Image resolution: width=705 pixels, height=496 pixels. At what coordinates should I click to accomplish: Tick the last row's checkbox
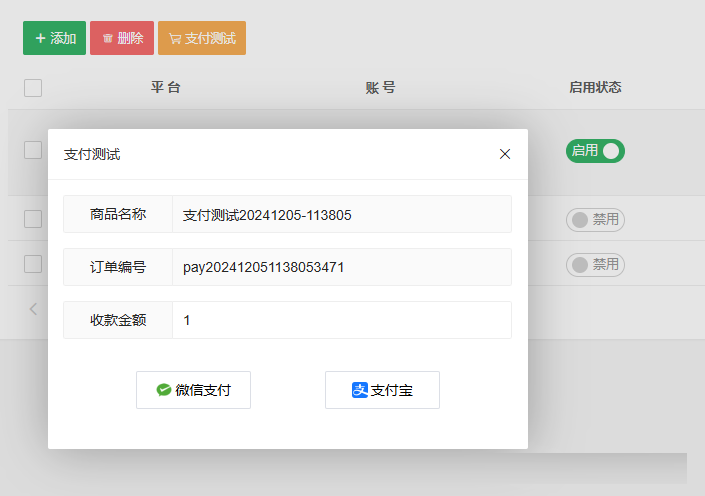33,264
